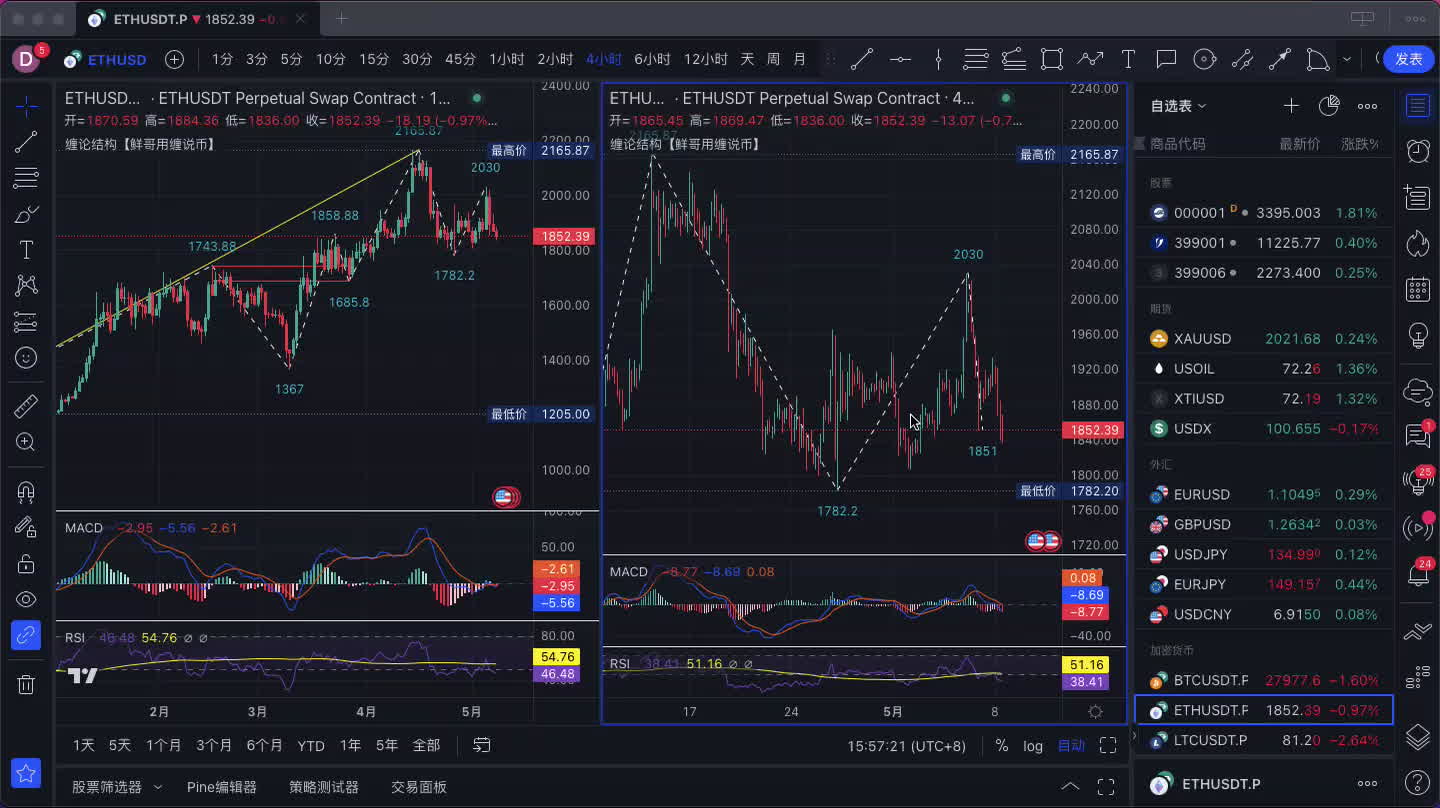Click the zoom in magnifier tool

pos(26,442)
